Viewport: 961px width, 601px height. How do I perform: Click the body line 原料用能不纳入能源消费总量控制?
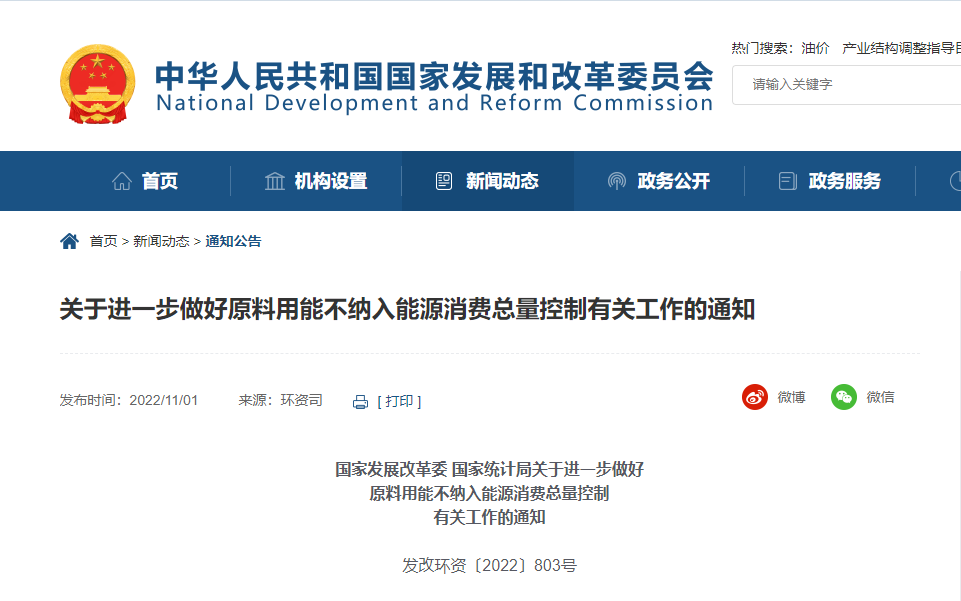489,494
